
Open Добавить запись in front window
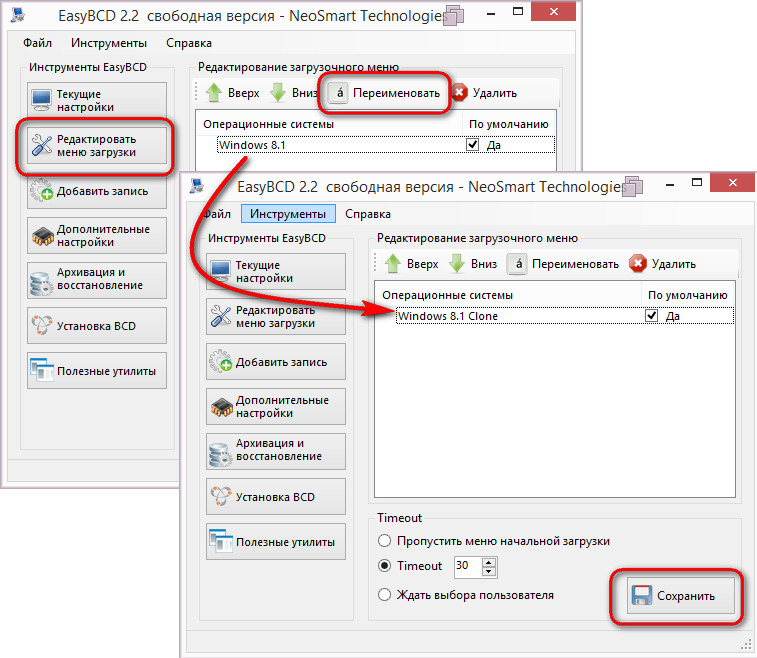(276, 362)
